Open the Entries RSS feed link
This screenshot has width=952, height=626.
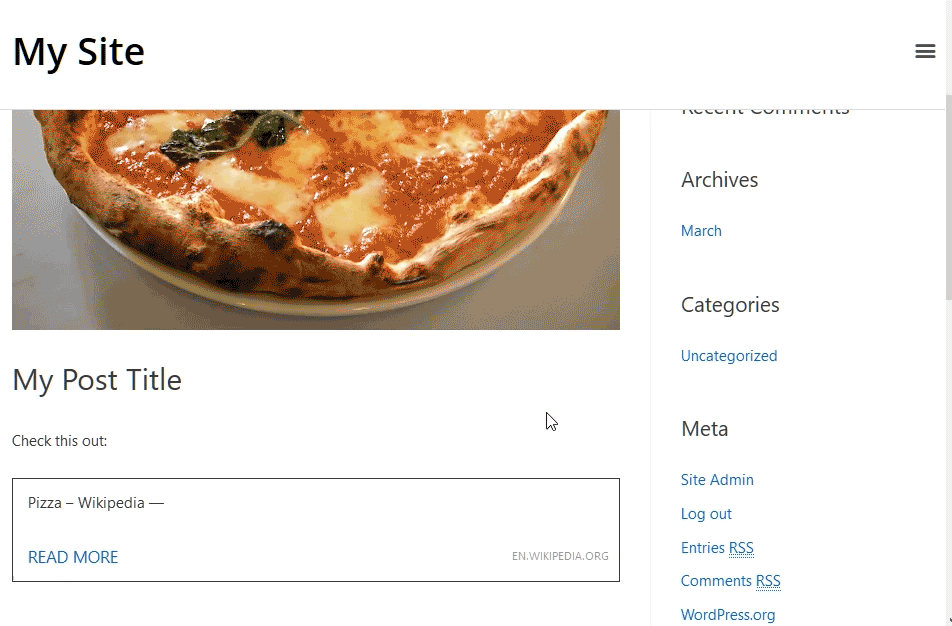[717, 548]
